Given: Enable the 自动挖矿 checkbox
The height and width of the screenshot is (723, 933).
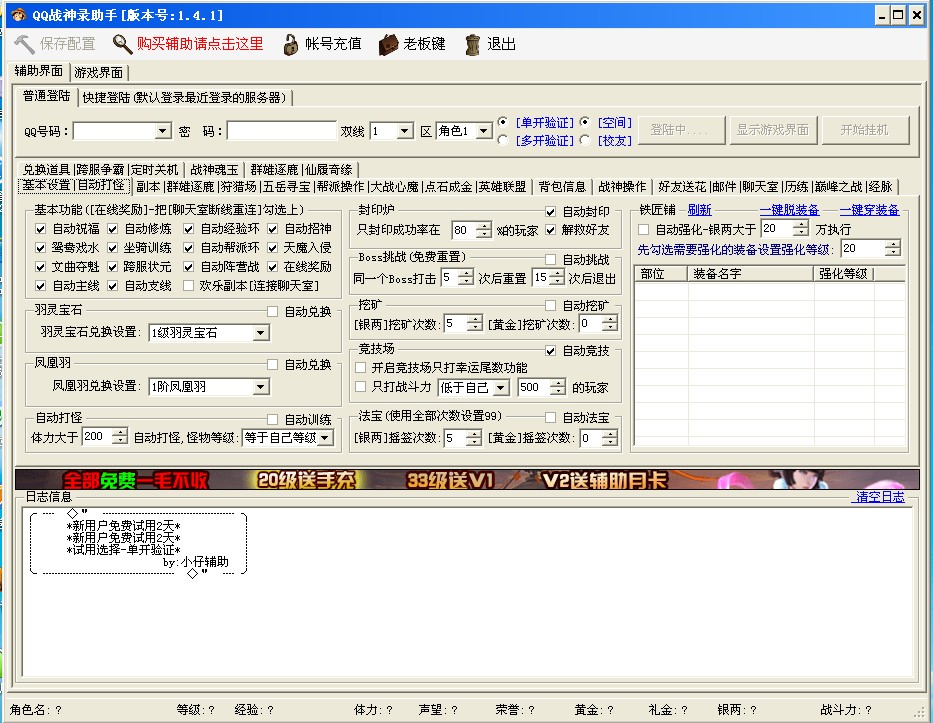Looking at the screenshot, I should pos(550,306).
